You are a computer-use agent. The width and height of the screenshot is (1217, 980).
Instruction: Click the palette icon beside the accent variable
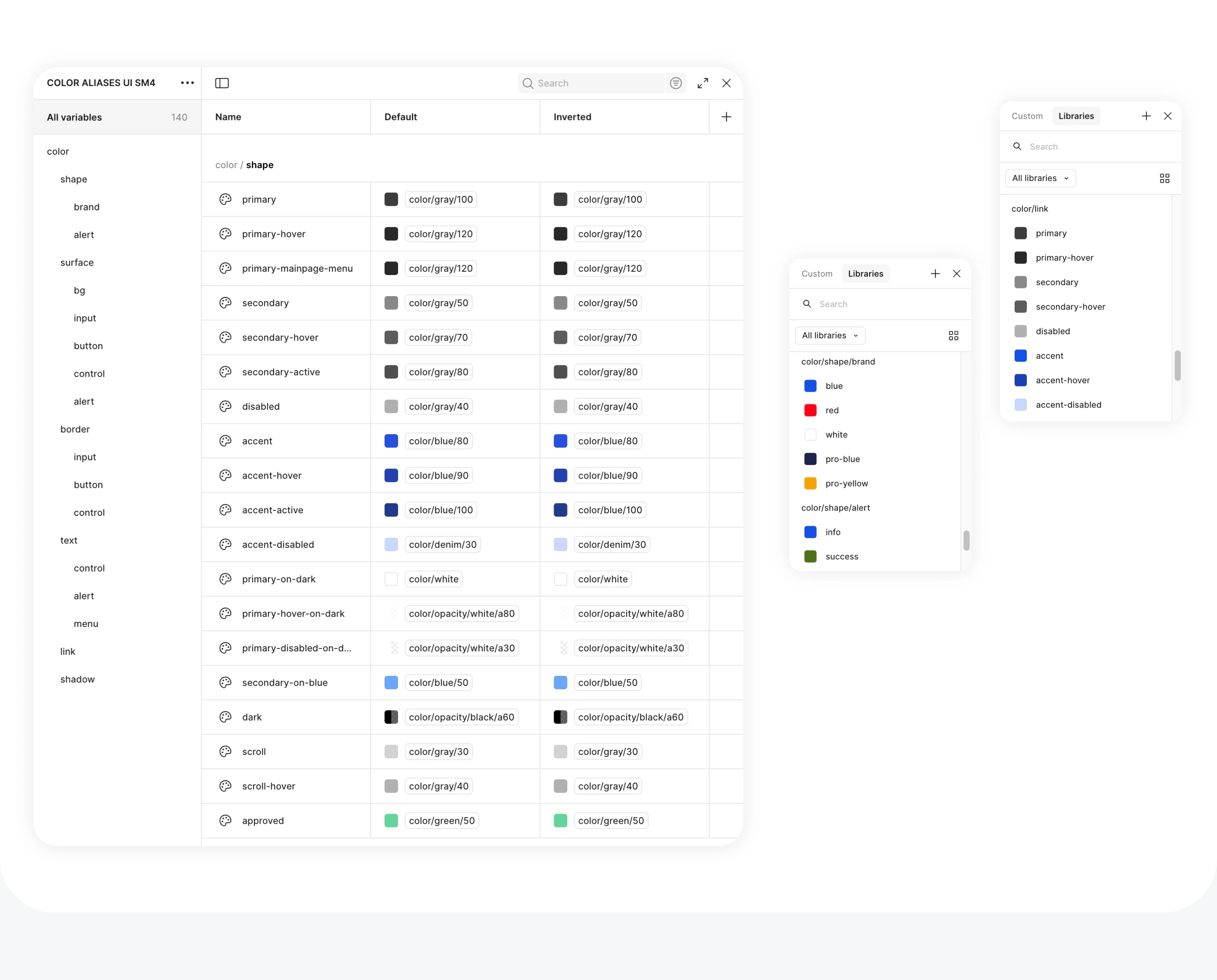tap(225, 441)
